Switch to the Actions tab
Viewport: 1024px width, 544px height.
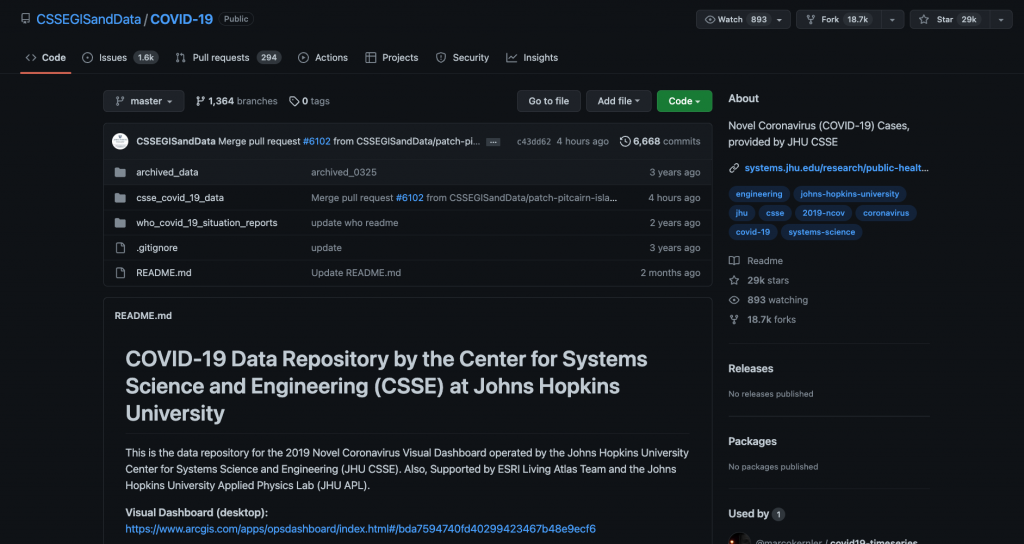tap(323, 57)
